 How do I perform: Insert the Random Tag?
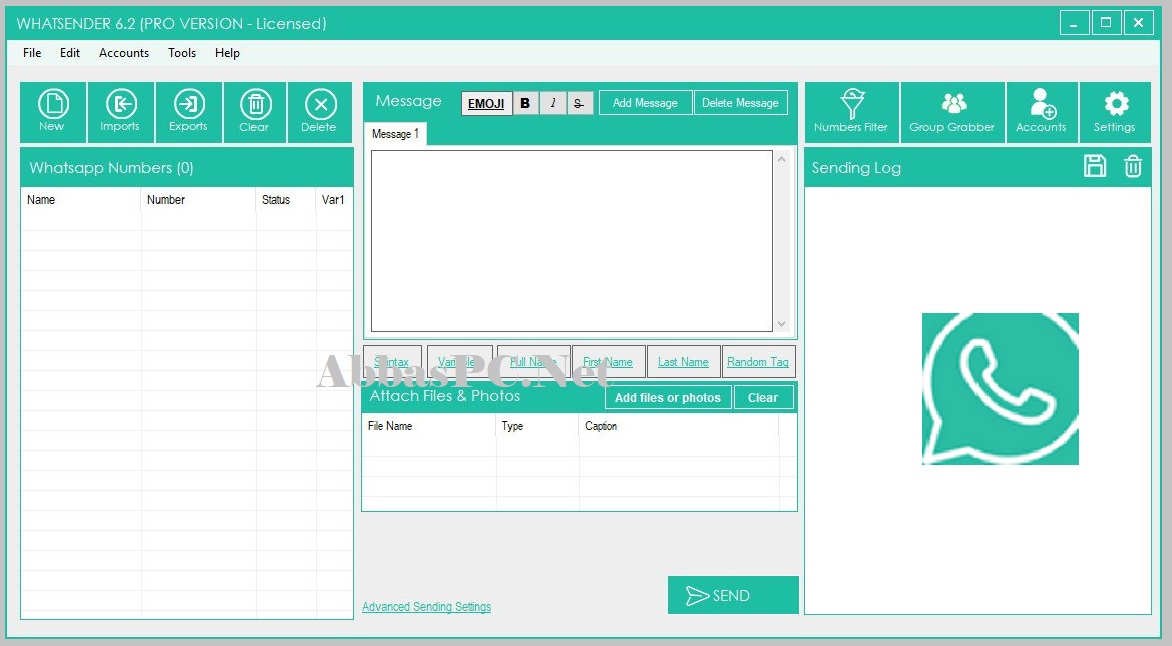click(x=758, y=362)
